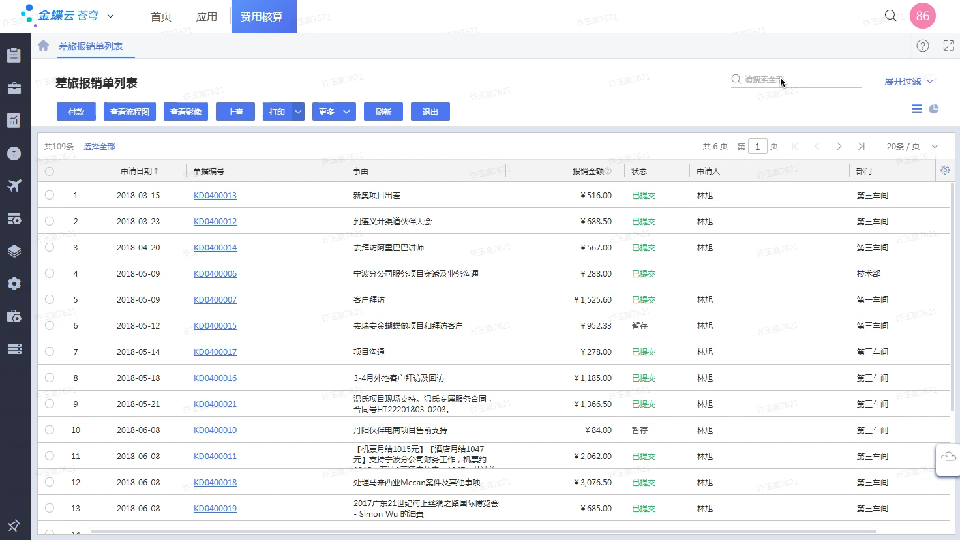The height and width of the screenshot is (540, 960).
Task: Sort by the 申请日期 column header
Action: pos(138,171)
